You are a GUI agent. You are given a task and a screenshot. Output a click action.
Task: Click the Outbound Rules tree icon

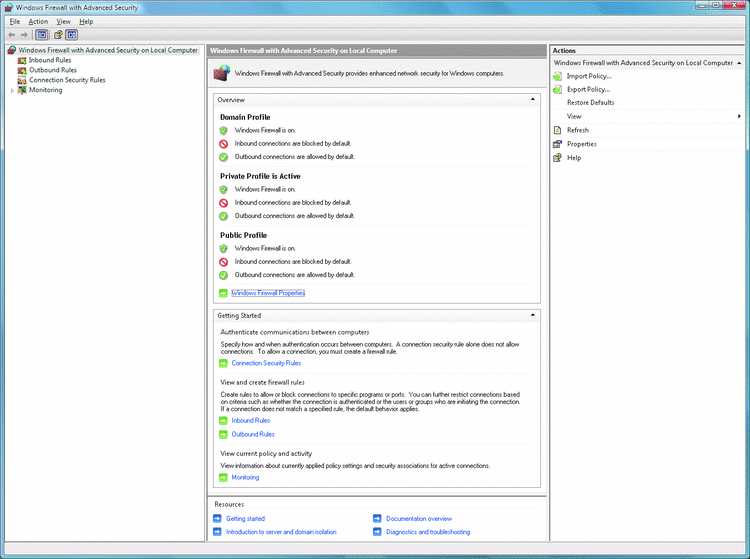[x=22, y=70]
